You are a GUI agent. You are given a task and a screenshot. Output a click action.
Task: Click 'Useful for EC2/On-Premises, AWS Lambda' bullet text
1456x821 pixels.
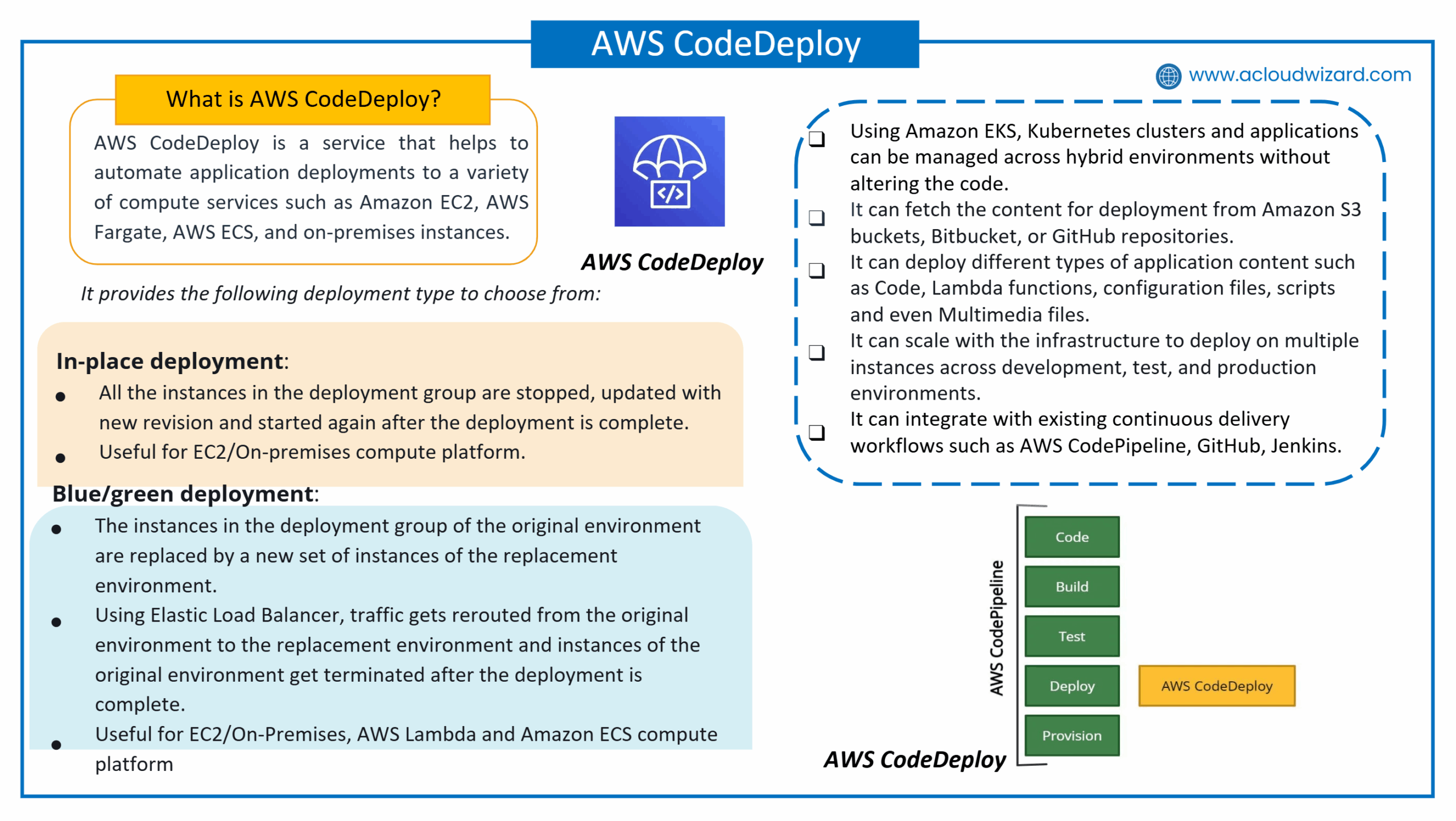[406, 749]
